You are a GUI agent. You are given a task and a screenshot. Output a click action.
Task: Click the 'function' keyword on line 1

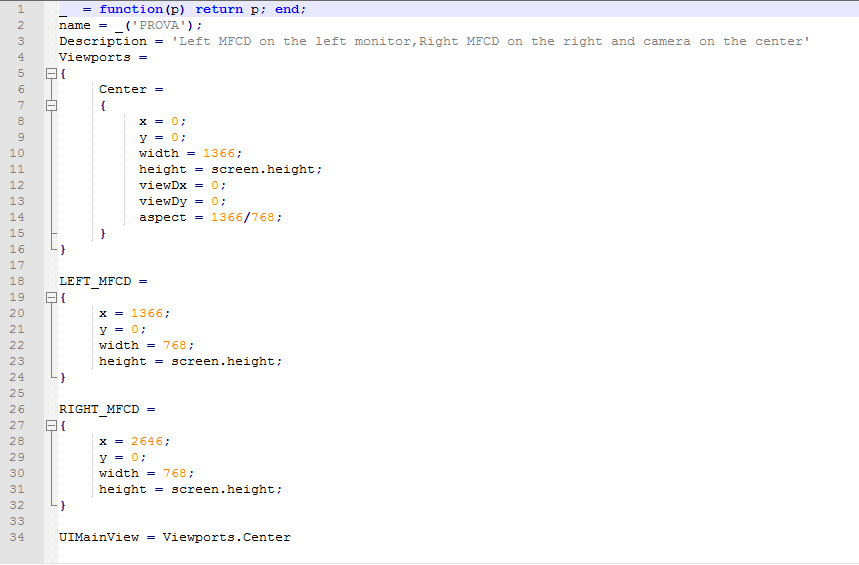(x=131, y=9)
